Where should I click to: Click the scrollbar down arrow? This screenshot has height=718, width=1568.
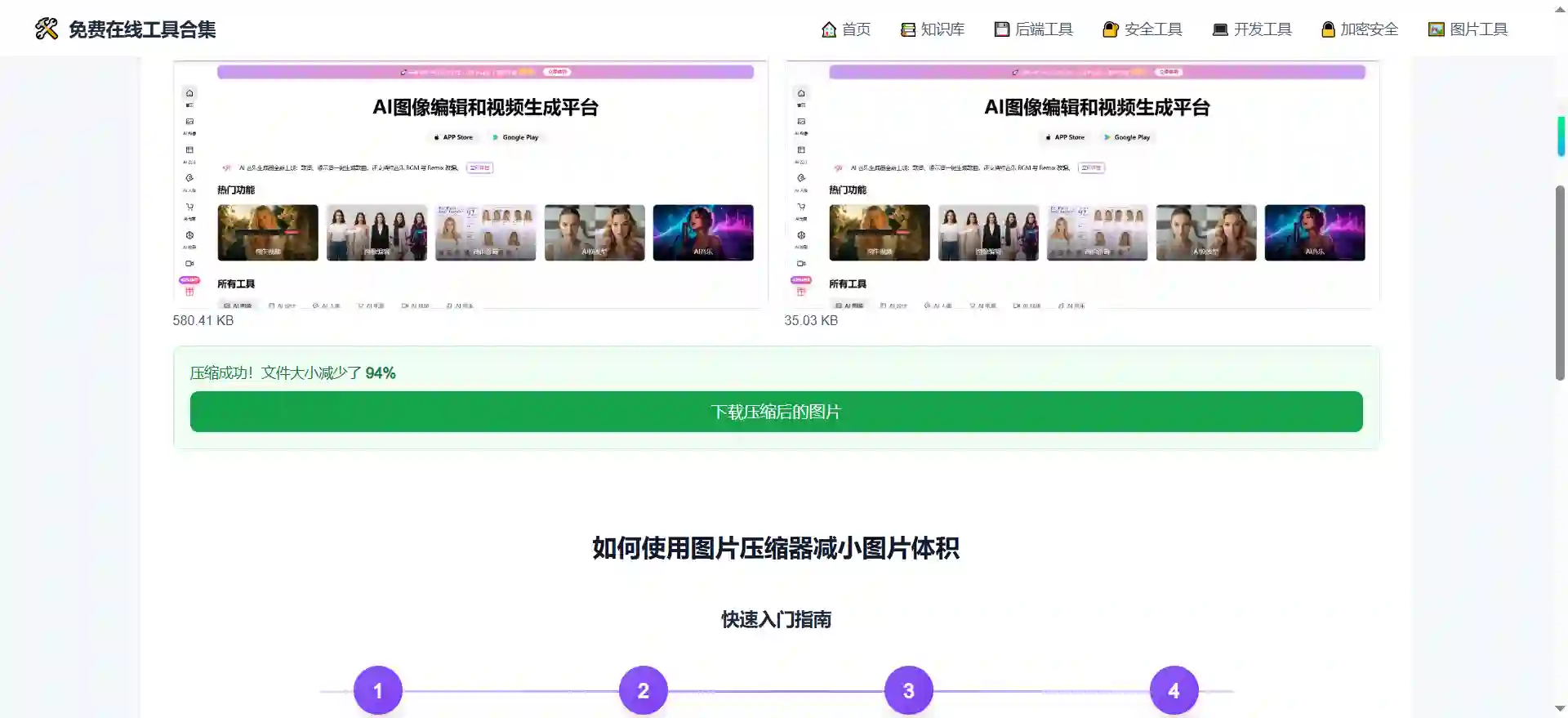point(1560,709)
